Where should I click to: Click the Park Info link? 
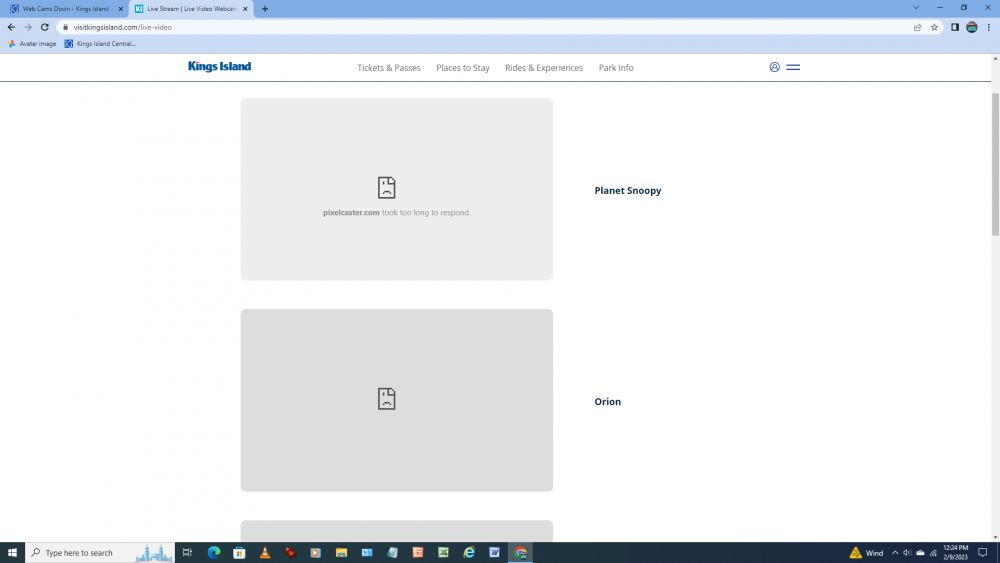click(616, 68)
